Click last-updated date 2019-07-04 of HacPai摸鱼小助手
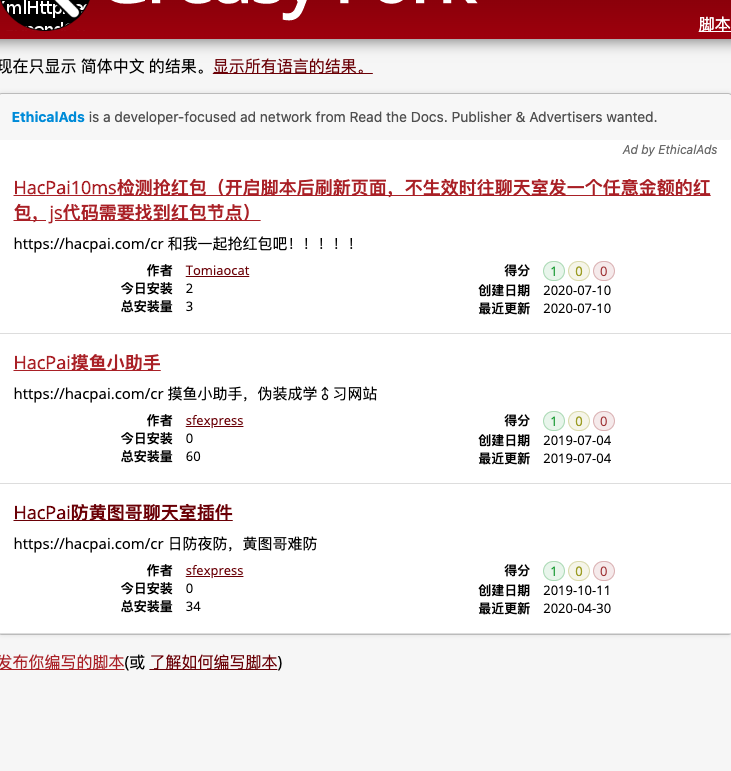 click(x=577, y=458)
